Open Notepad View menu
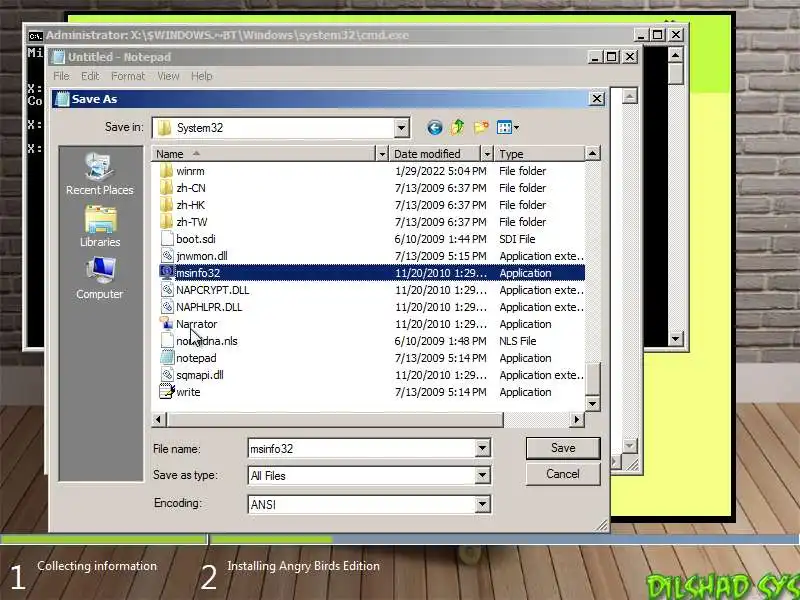 point(168,76)
